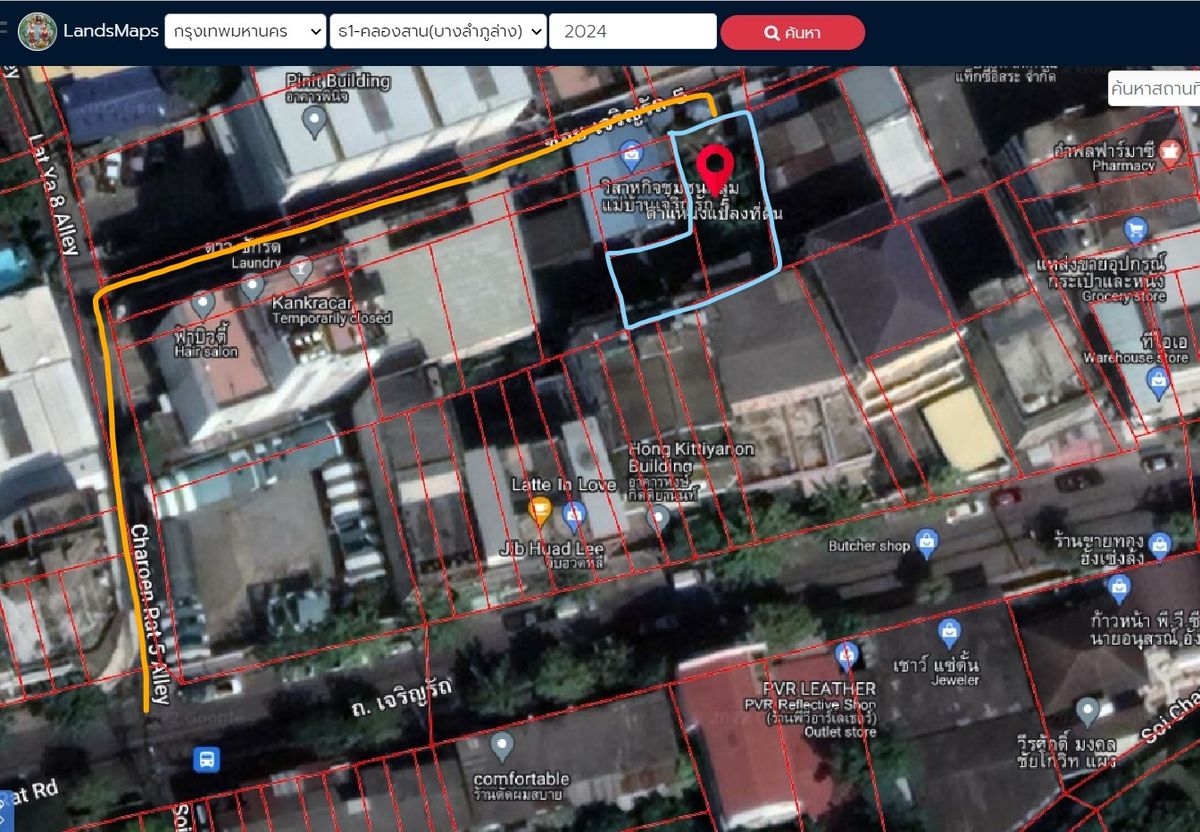Select the Jeweler blue shopping marker
1200x832 pixels.
[949, 632]
